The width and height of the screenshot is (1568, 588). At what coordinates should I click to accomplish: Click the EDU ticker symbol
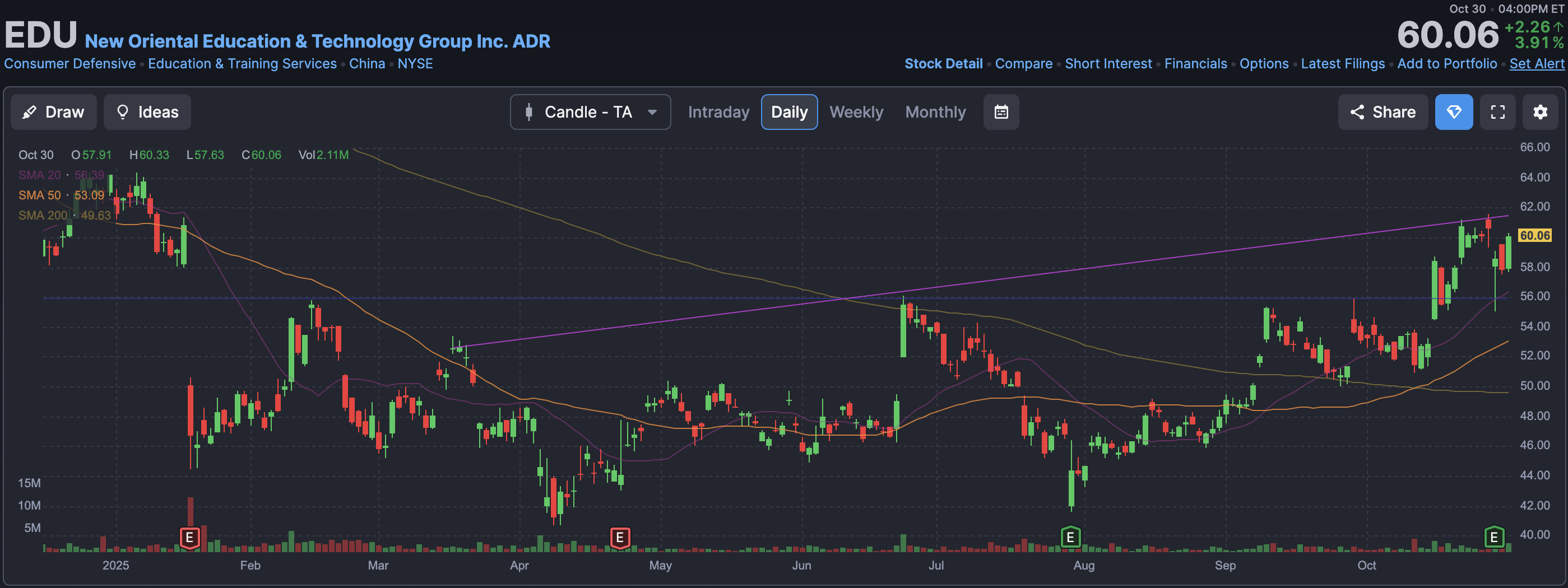click(x=41, y=34)
